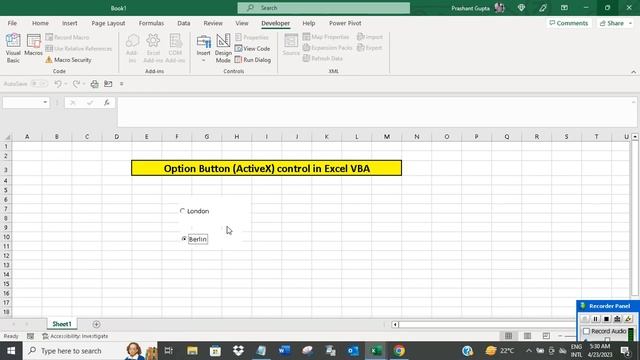Add a new sheet

96,324
